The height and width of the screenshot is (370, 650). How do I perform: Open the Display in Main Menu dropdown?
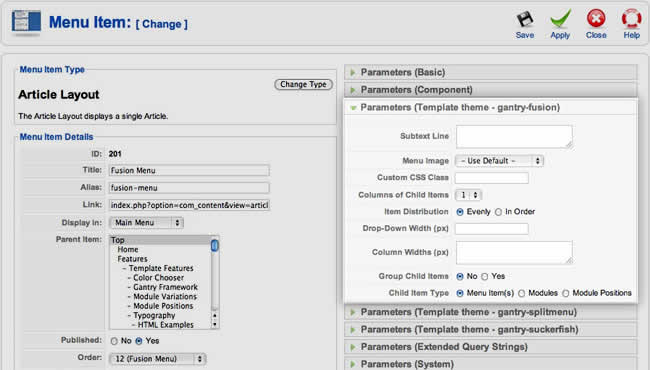146,222
